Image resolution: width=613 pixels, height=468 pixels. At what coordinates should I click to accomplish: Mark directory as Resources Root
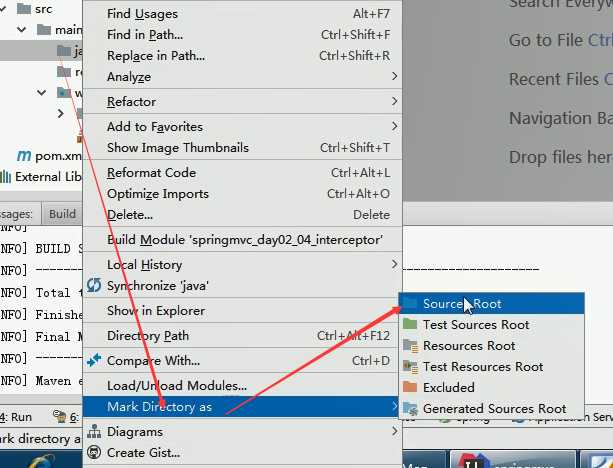[492, 346]
